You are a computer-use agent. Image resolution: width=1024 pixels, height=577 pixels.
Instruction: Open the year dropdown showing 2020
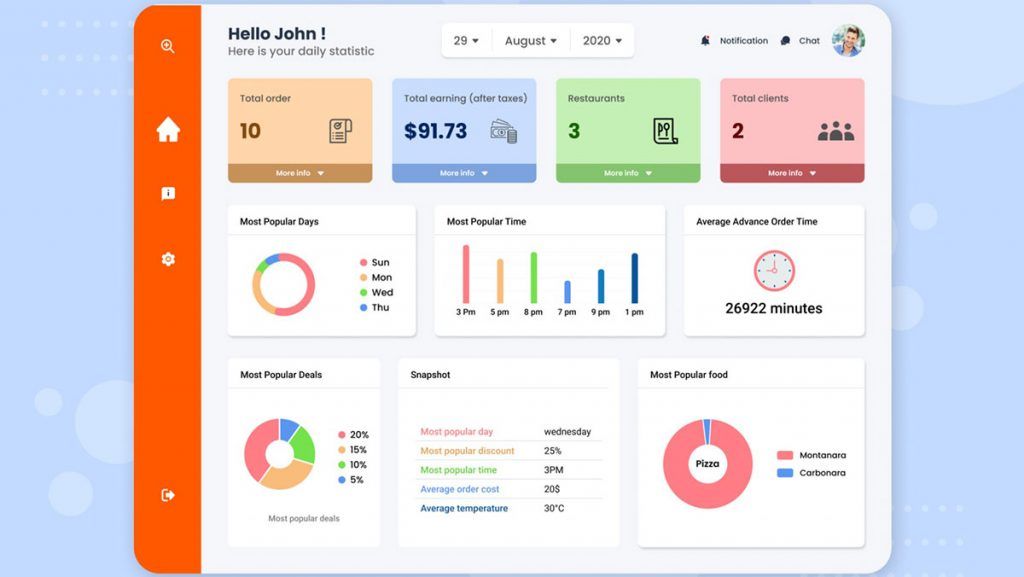tap(602, 40)
